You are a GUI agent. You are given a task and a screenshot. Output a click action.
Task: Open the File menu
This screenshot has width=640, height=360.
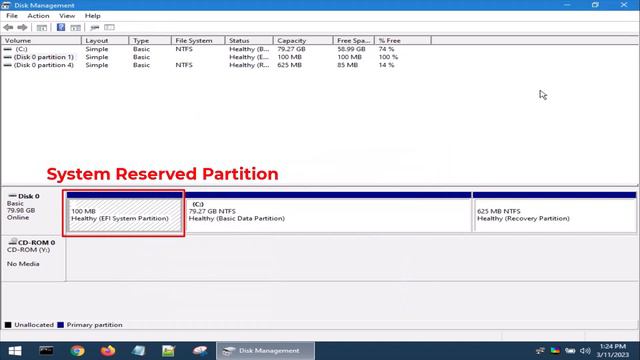point(12,16)
